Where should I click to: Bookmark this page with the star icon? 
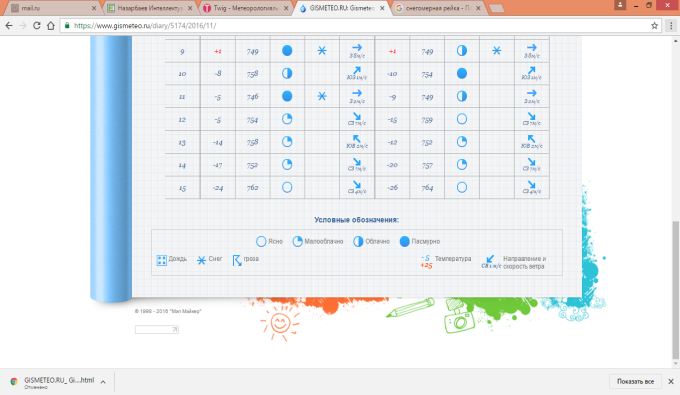[x=654, y=26]
